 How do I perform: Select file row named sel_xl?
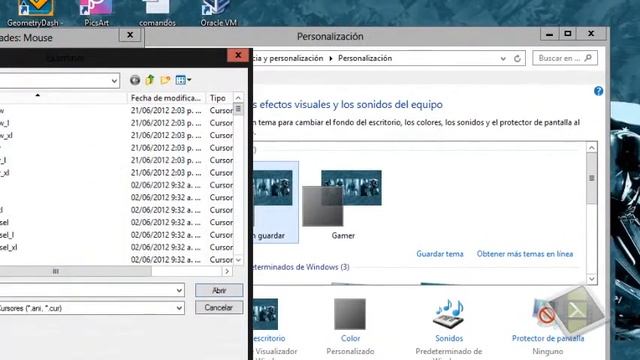[x=116, y=247]
